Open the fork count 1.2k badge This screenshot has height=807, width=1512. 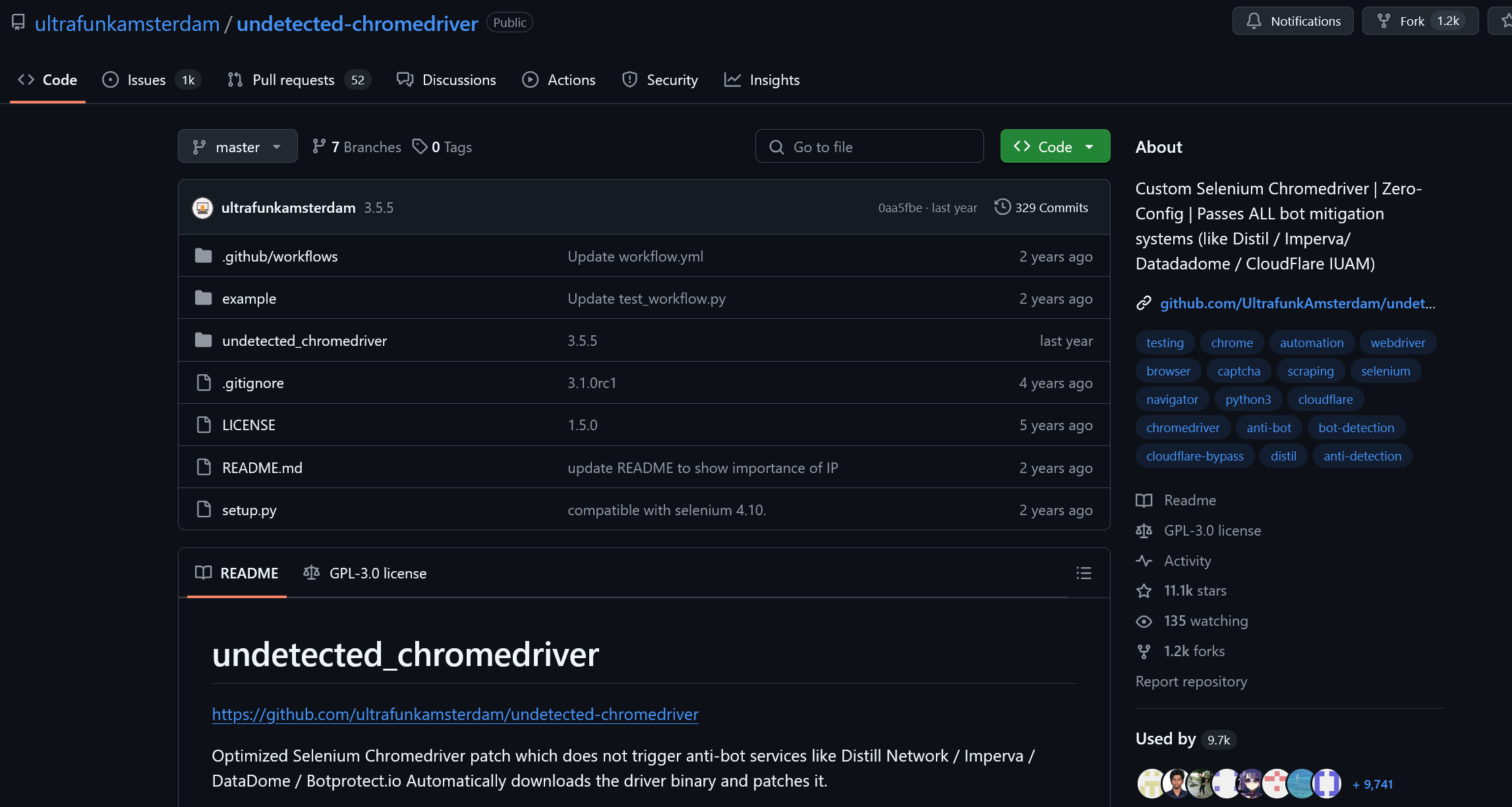(x=1448, y=21)
